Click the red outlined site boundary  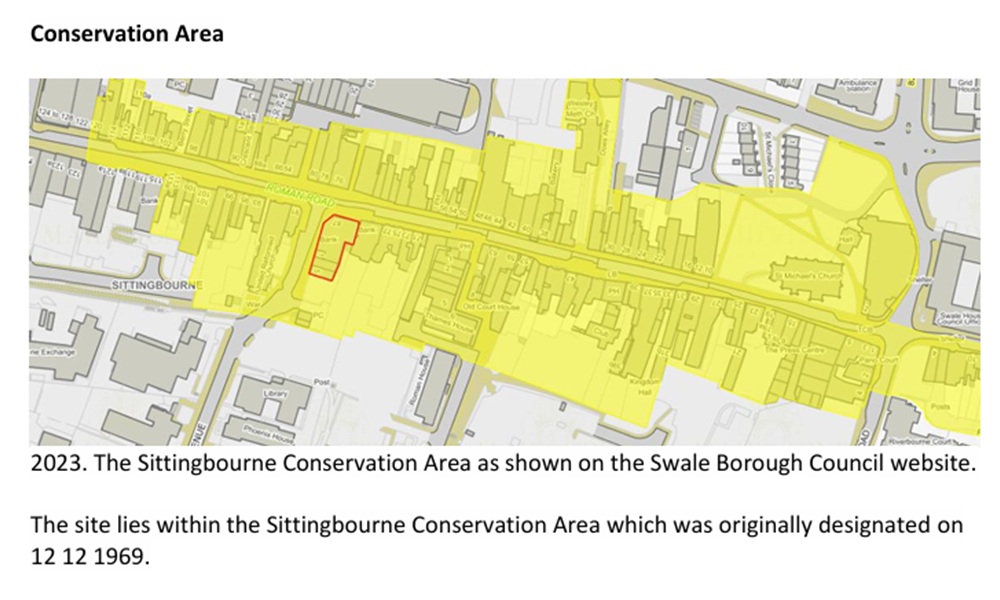333,247
